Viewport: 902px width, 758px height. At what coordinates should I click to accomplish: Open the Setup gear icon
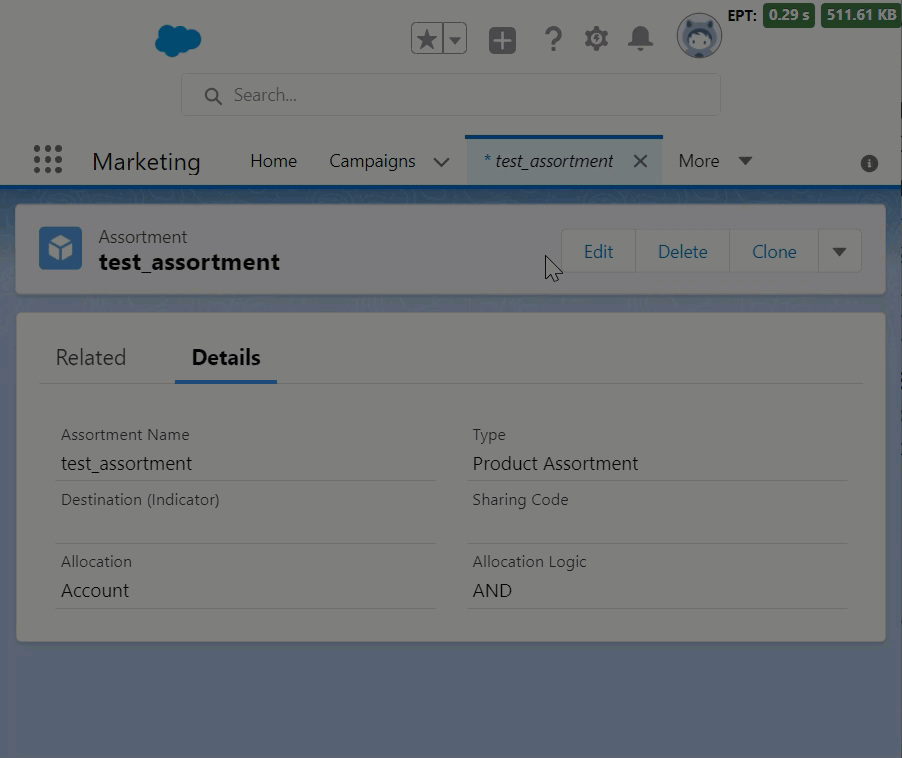(596, 39)
